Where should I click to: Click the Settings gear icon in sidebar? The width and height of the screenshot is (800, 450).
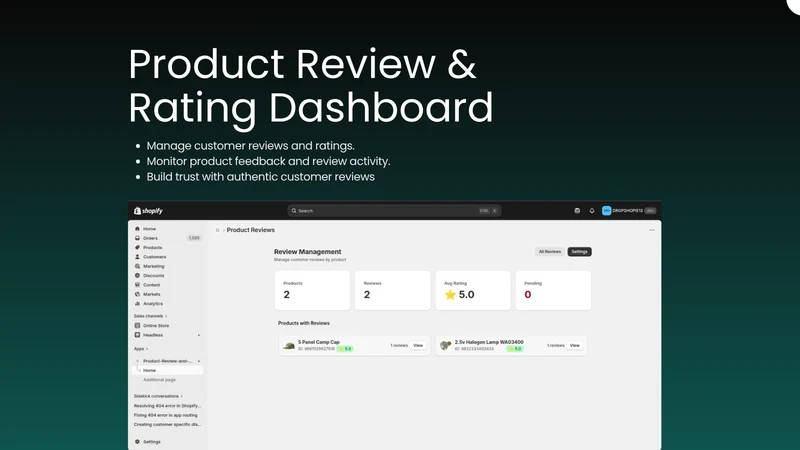click(137, 442)
